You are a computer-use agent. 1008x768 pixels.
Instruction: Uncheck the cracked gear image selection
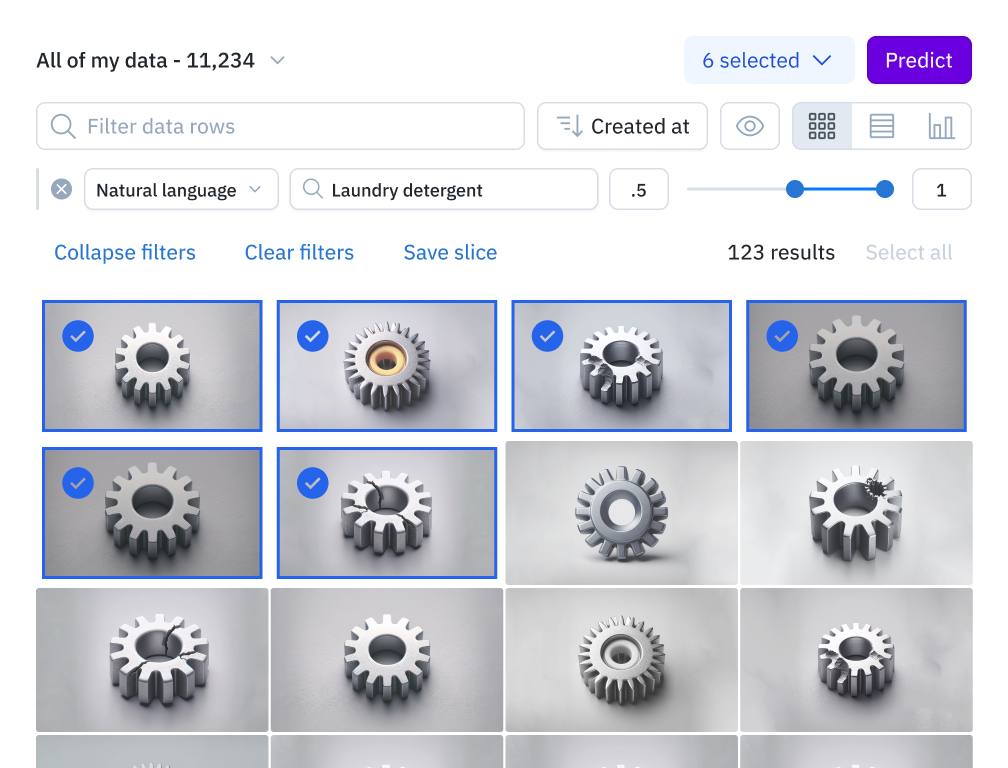(312, 483)
